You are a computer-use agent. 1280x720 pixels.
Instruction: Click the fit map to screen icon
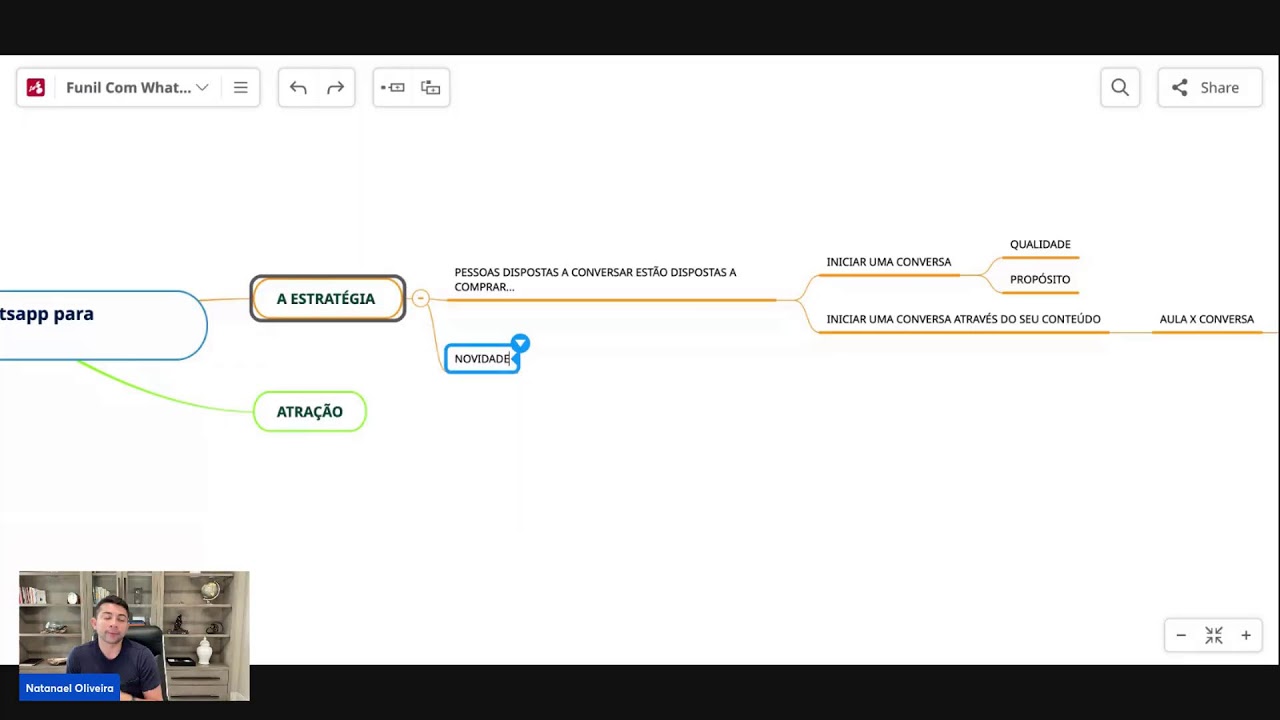[1214, 635]
